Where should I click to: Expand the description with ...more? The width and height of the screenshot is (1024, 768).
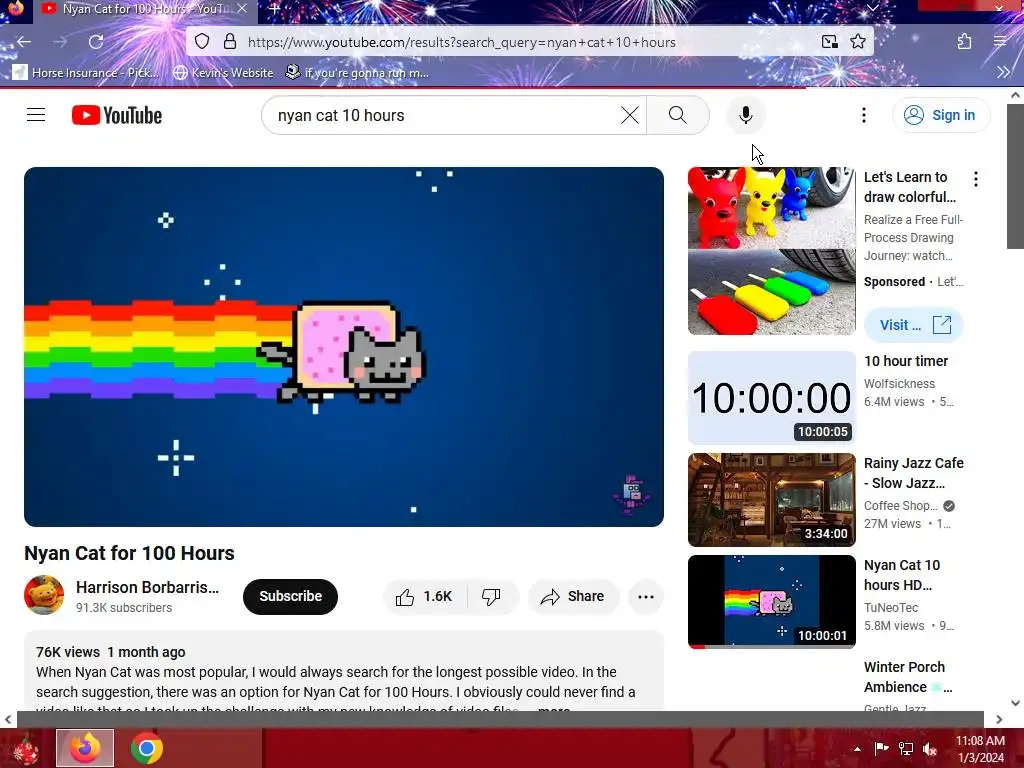click(554, 709)
